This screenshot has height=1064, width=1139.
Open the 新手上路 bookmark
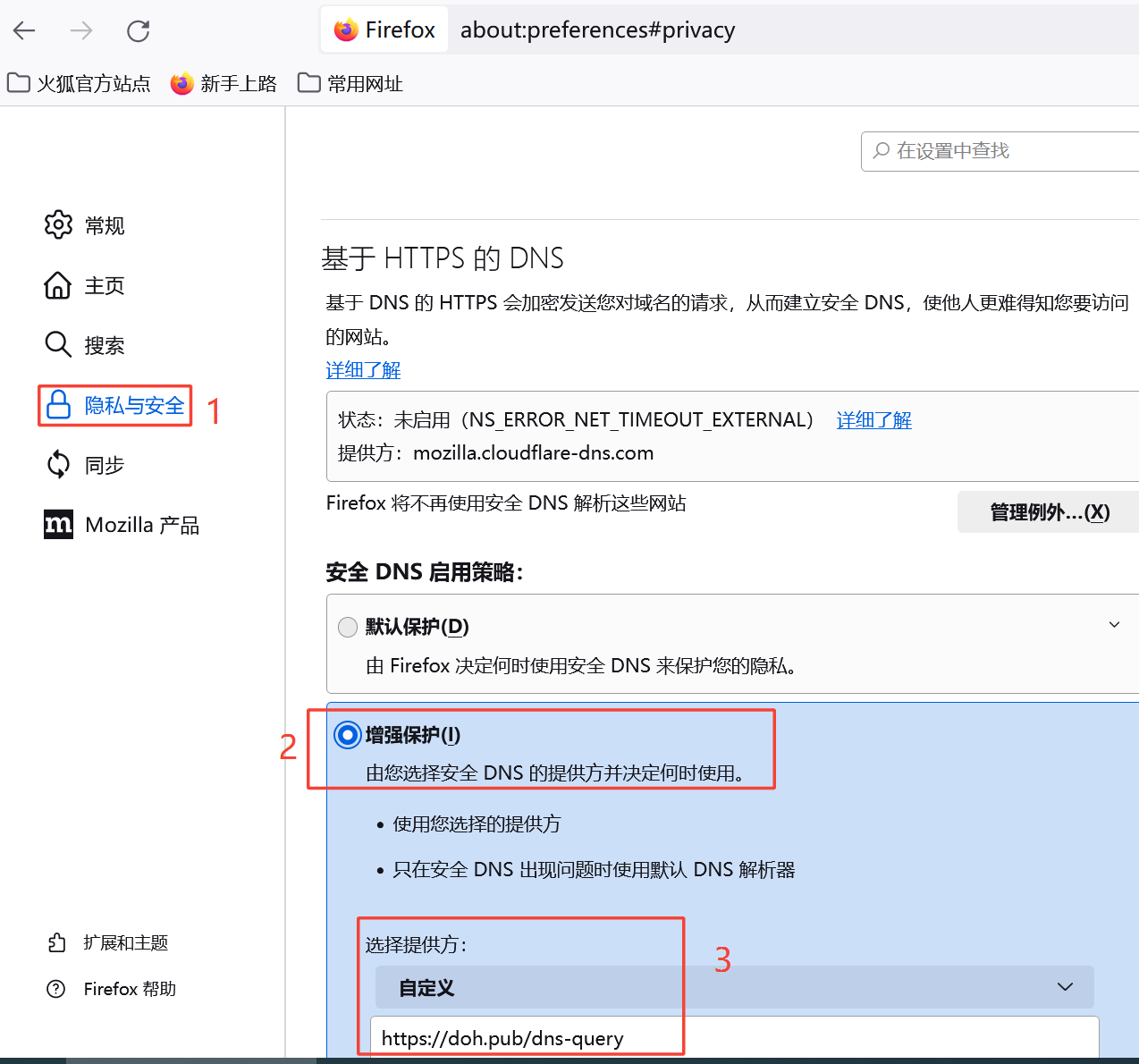(x=224, y=83)
